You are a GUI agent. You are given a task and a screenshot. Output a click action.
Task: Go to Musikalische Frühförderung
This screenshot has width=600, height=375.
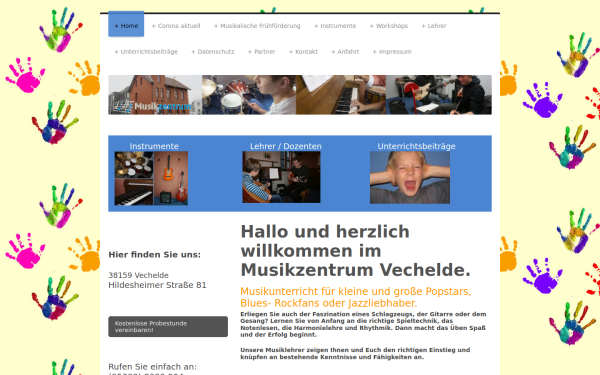[257, 26]
